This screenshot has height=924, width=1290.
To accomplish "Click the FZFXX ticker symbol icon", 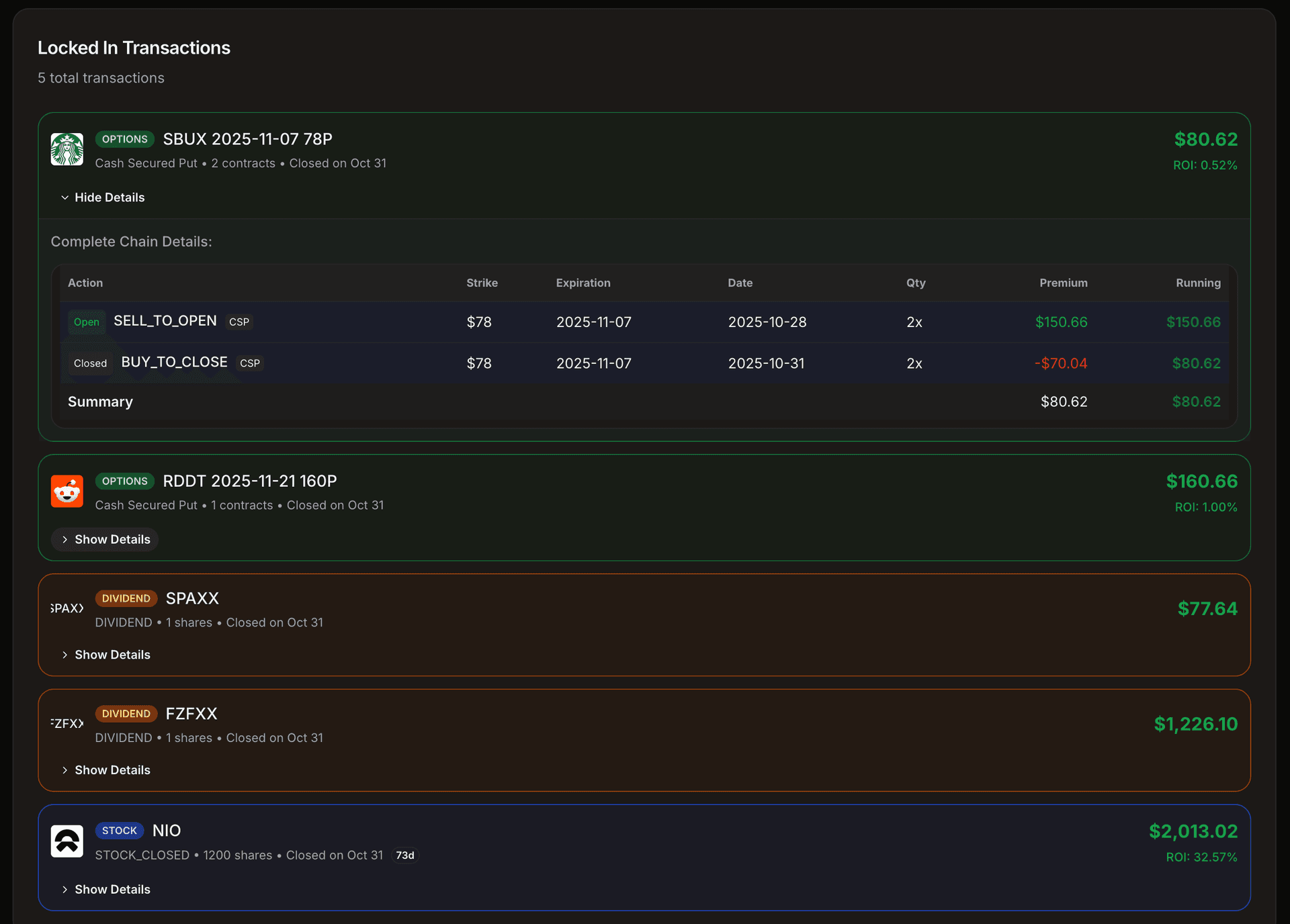I will point(67,723).
